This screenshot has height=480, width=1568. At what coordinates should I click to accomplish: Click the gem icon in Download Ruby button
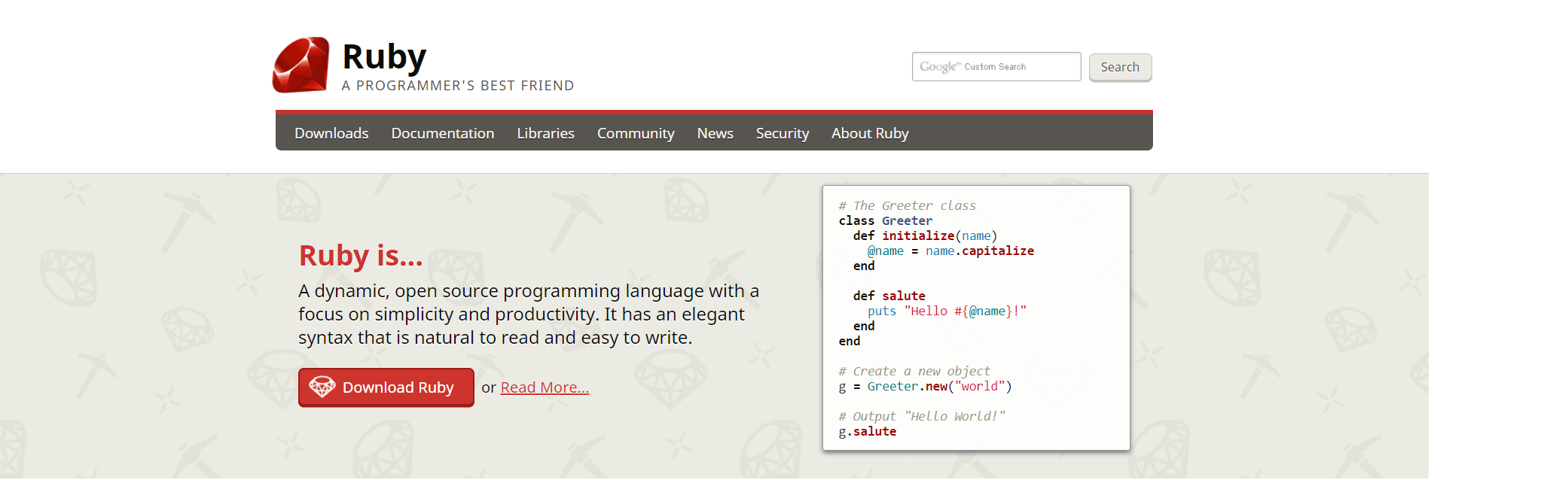click(322, 387)
